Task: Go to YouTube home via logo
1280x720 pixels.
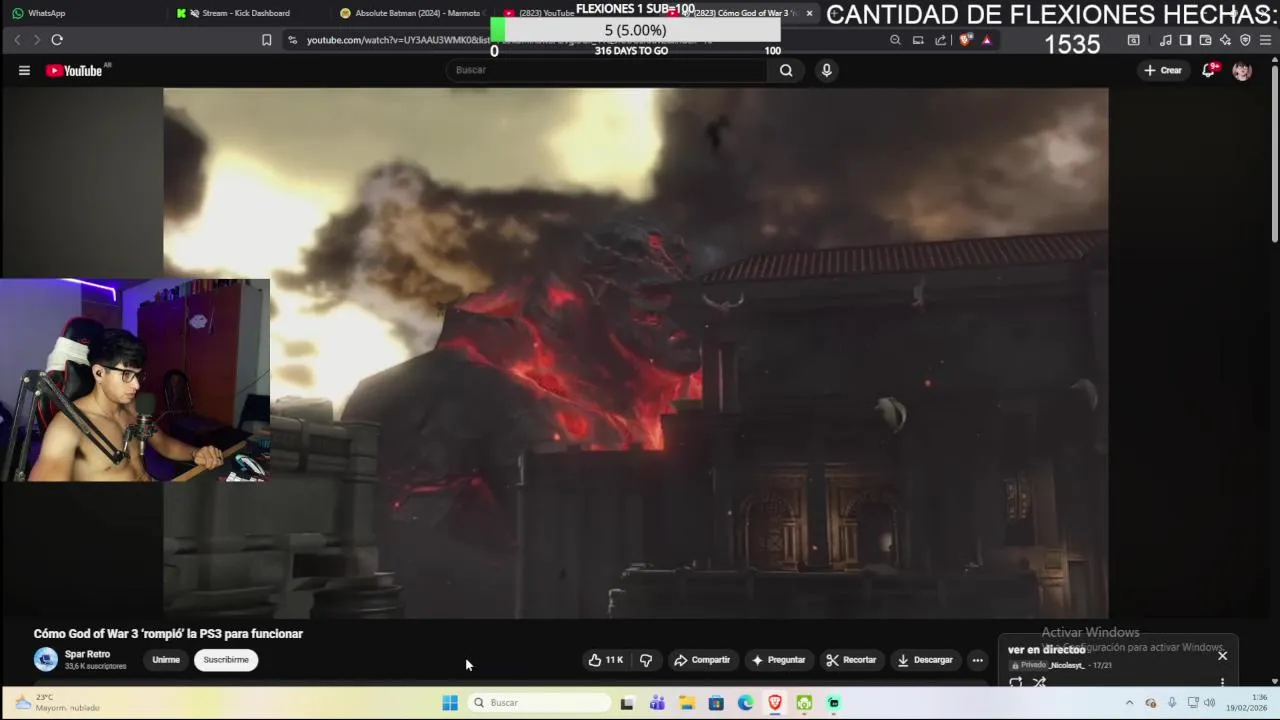Action: [75, 70]
